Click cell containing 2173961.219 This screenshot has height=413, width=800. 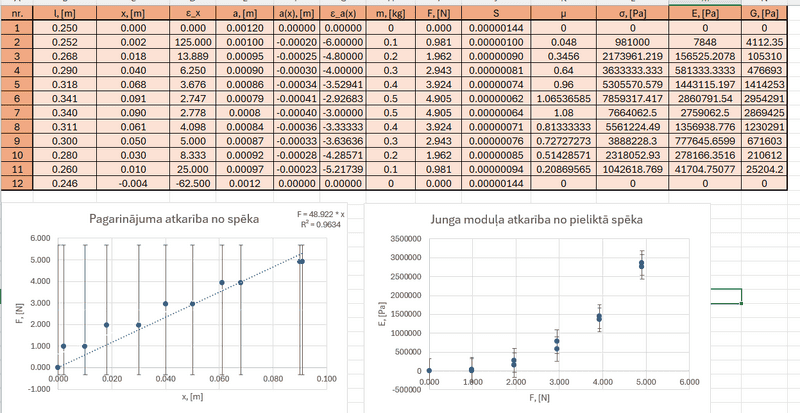tap(633, 57)
